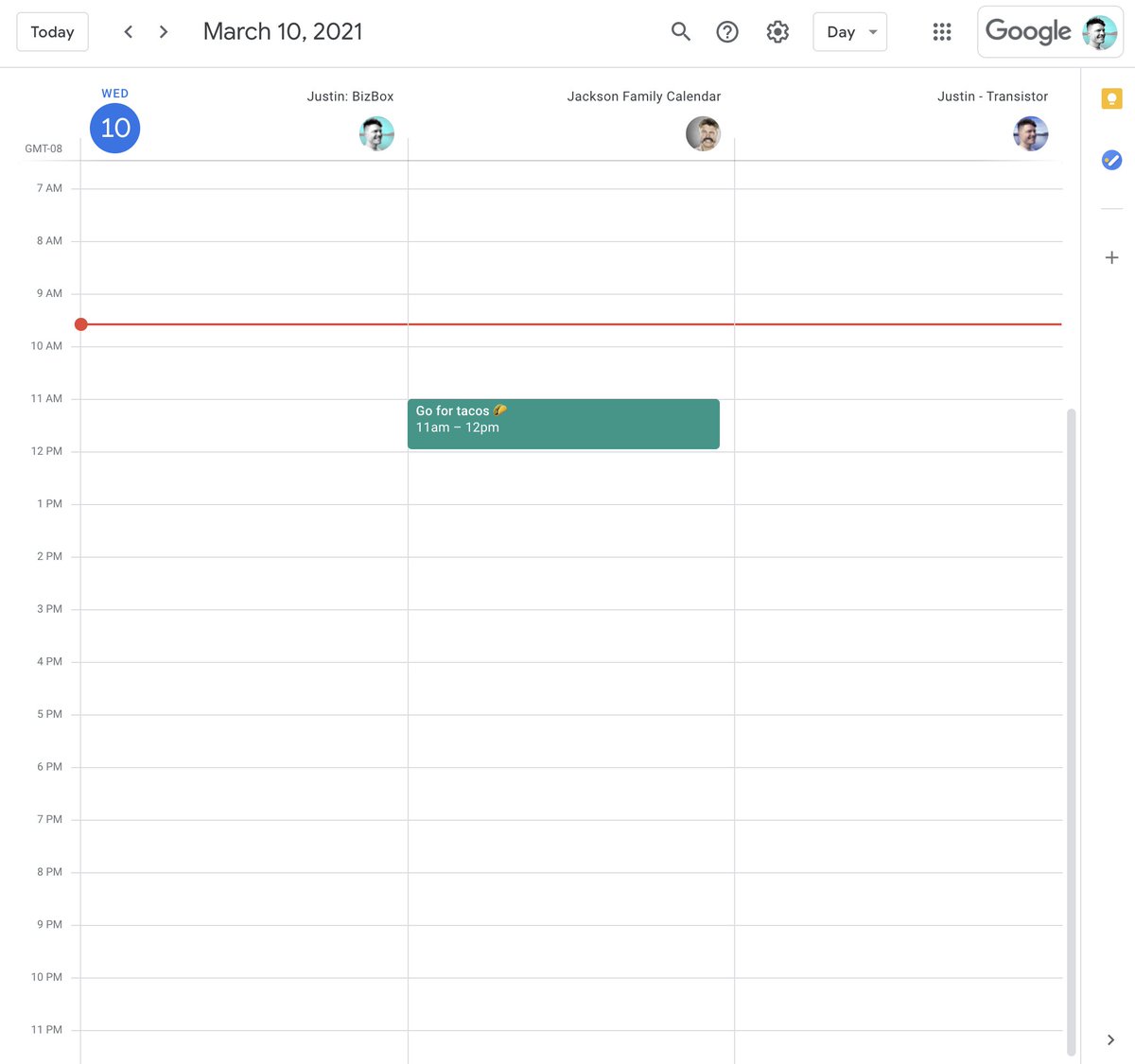Open the Support help icon

(726, 32)
